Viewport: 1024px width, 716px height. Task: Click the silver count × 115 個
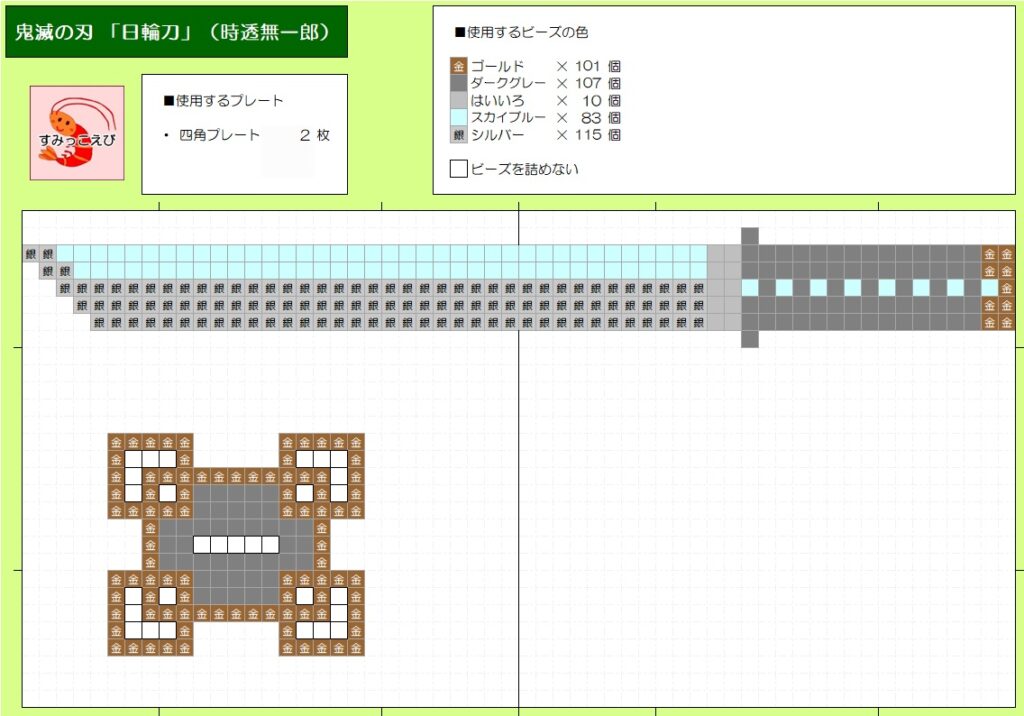(588, 135)
